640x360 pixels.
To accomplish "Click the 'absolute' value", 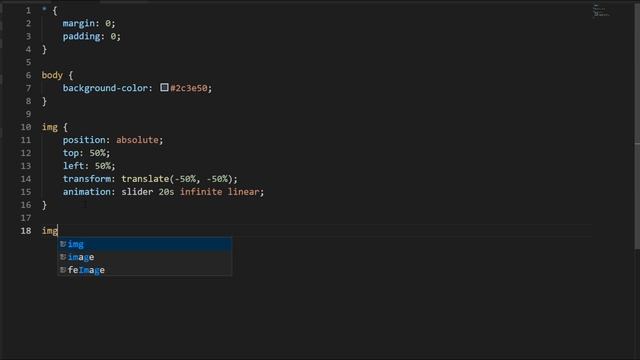I will click(x=137, y=140).
